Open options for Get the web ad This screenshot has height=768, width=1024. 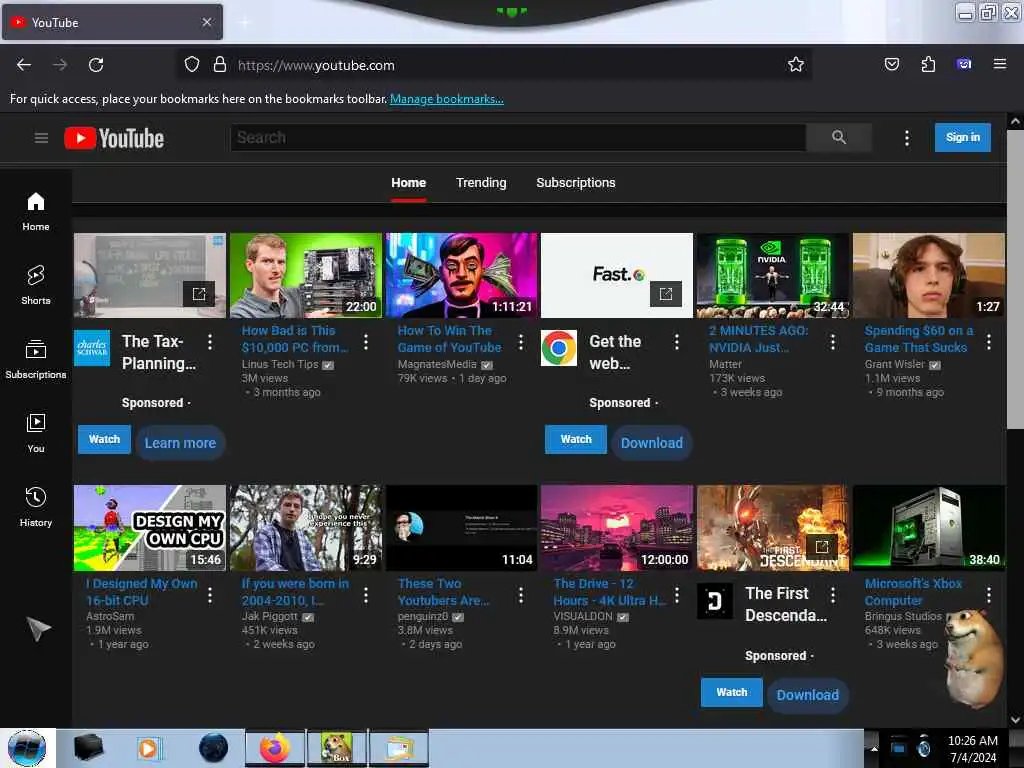(x=677, y=342)
